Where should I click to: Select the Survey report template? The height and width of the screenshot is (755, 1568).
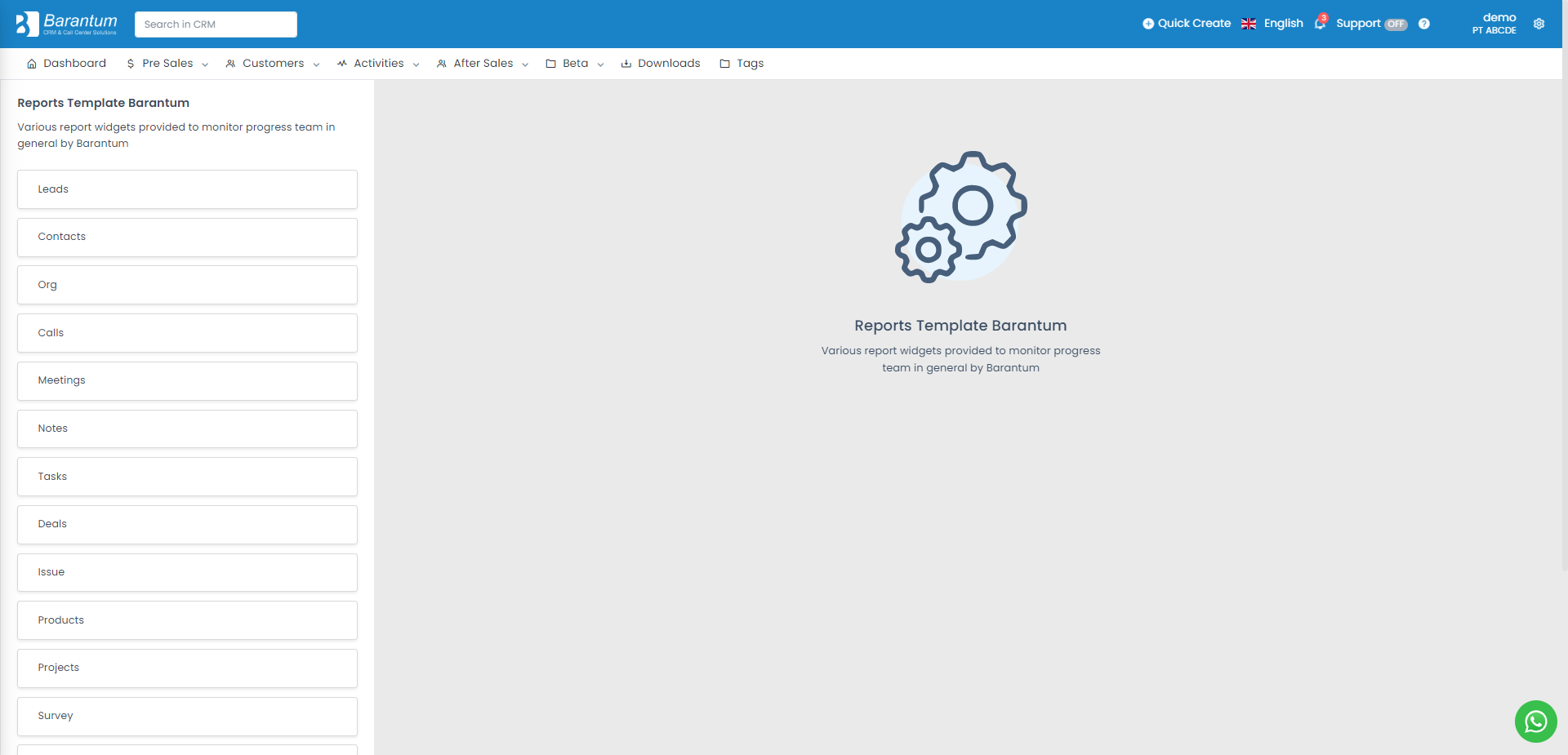point(187,717)
